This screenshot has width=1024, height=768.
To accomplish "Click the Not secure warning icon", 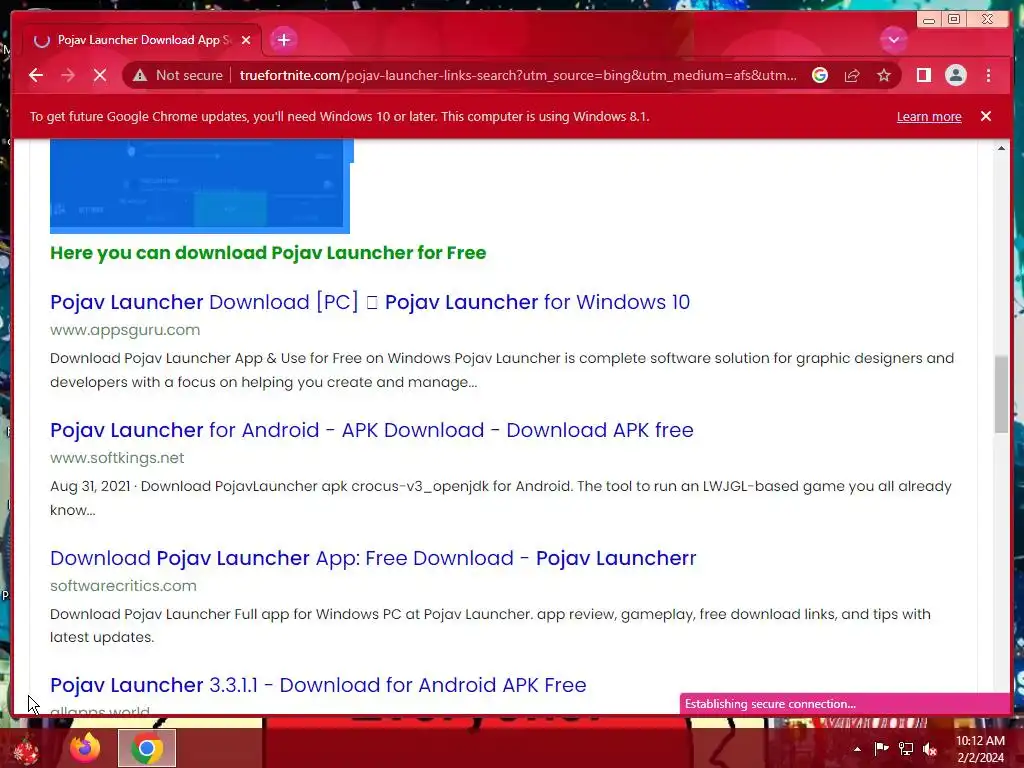I will pyautogui.click(x=140, y=76).
